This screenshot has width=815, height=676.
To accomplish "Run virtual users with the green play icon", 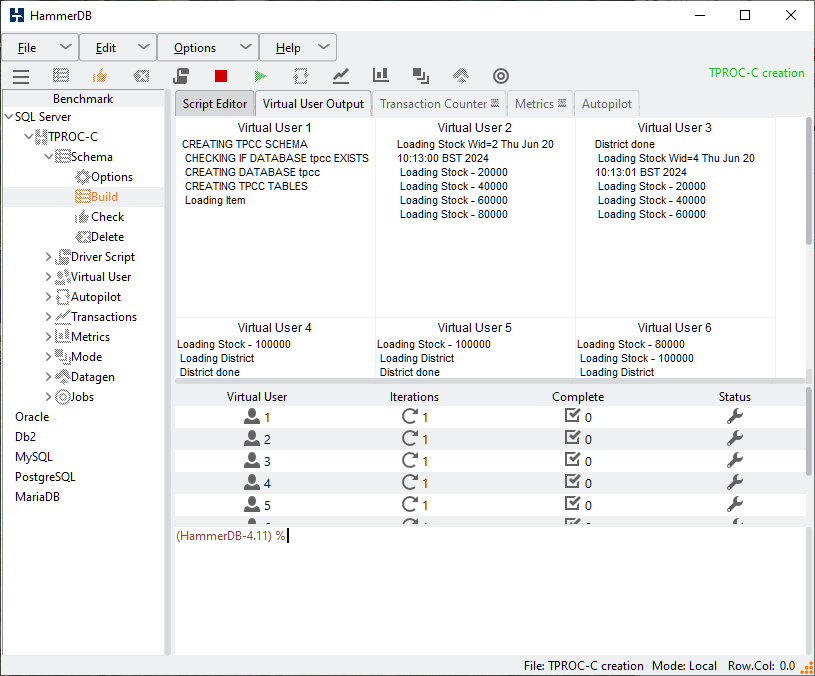I will pos(260,76).
